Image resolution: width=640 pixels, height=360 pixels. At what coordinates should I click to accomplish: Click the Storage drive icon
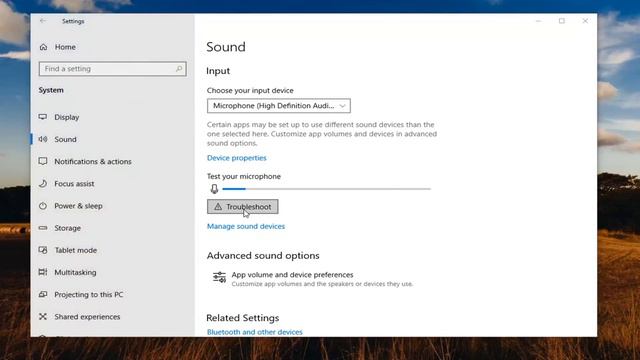(x=43, y=228)
